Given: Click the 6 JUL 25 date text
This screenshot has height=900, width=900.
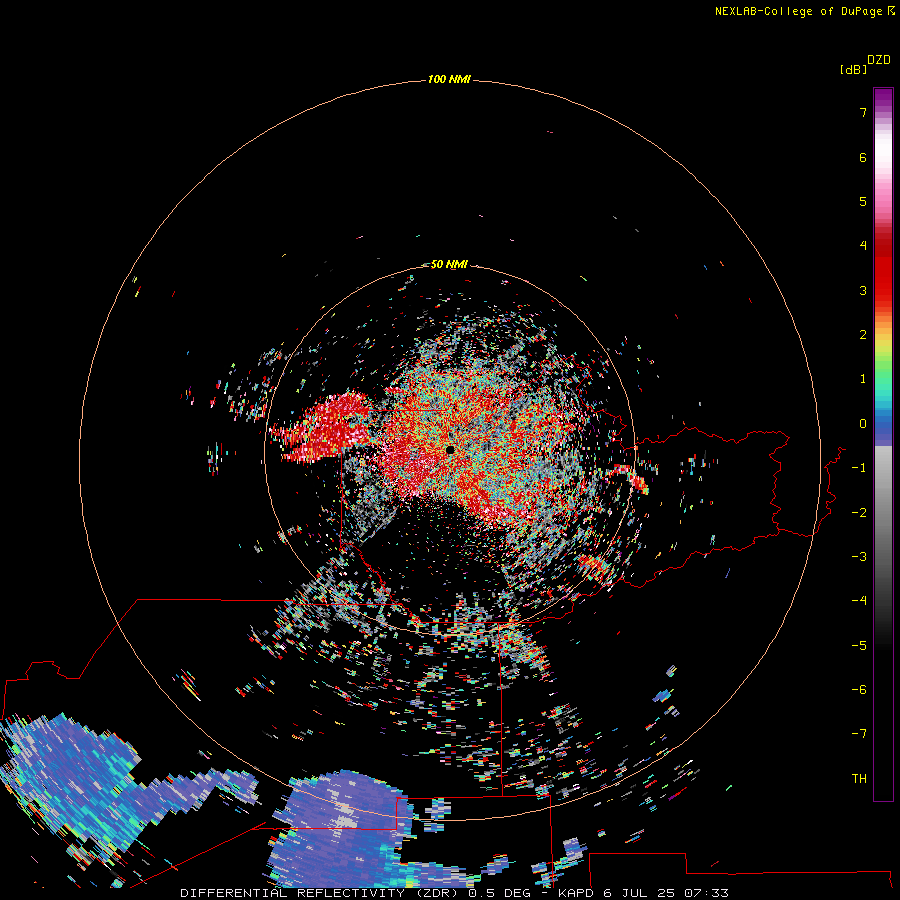Looking at the screenshot, I should 641,893.
